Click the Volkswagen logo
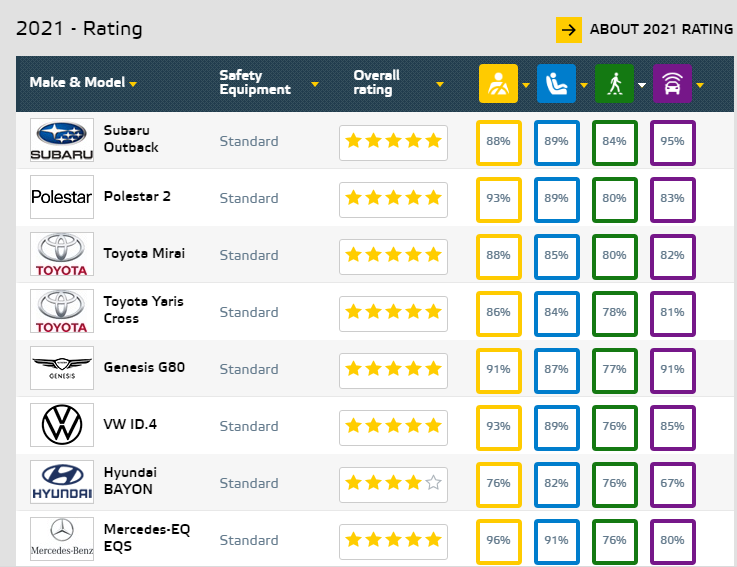Image resolution: width=737 pixels, height=567 pixels. pyautogui.click(x=62, y=426)
